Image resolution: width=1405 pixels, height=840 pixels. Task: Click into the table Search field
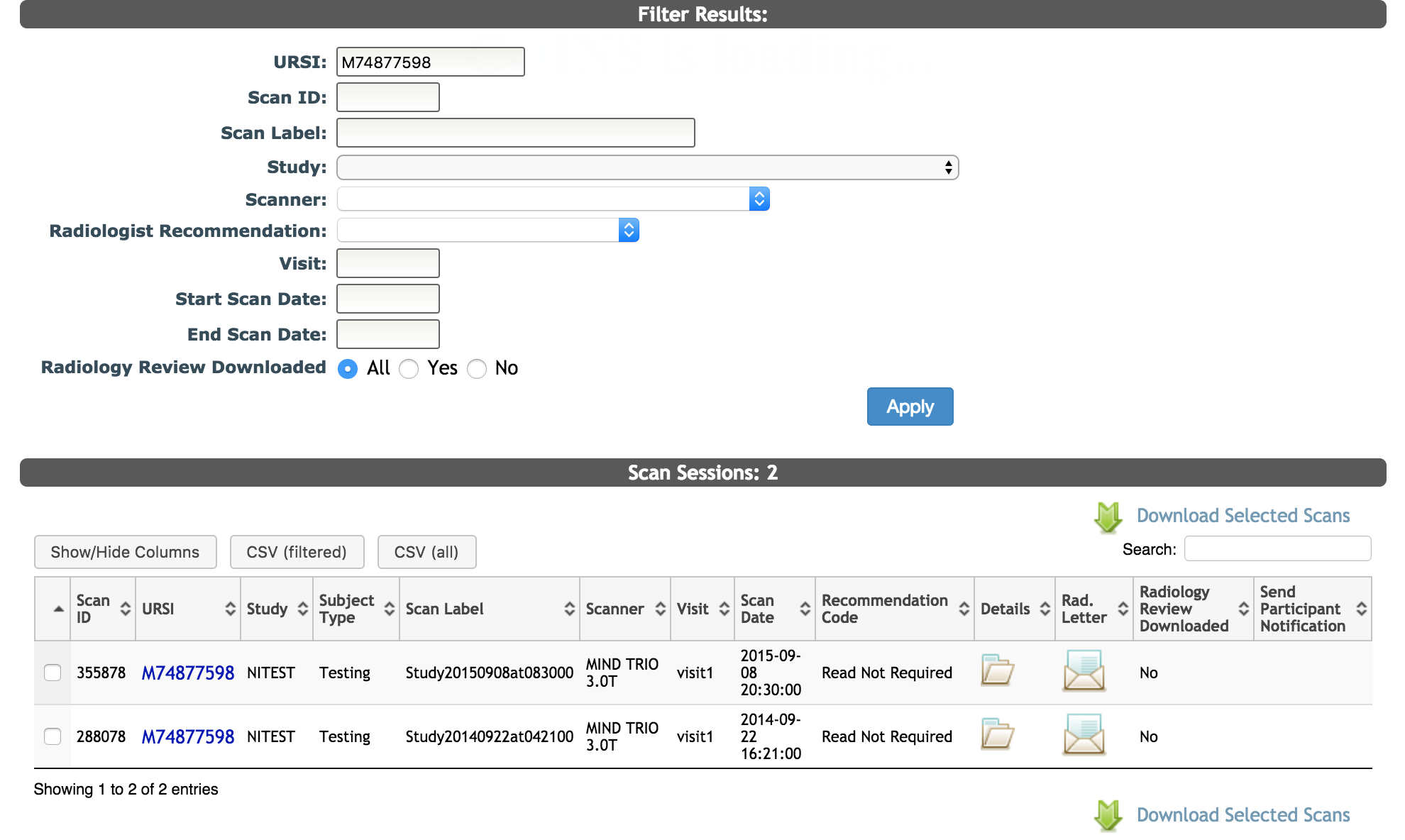tap(1277, 549)
